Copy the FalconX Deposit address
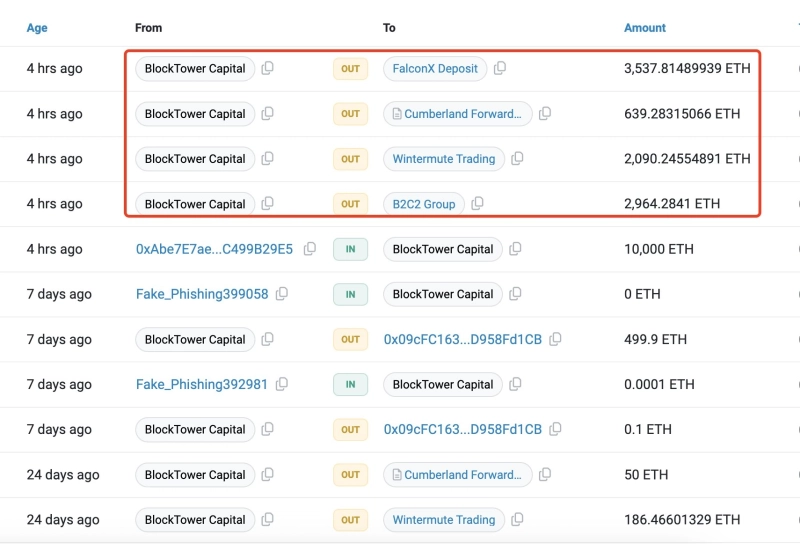Screen dimensions: 800x544 pyautogui.click(x=500, y=69)
